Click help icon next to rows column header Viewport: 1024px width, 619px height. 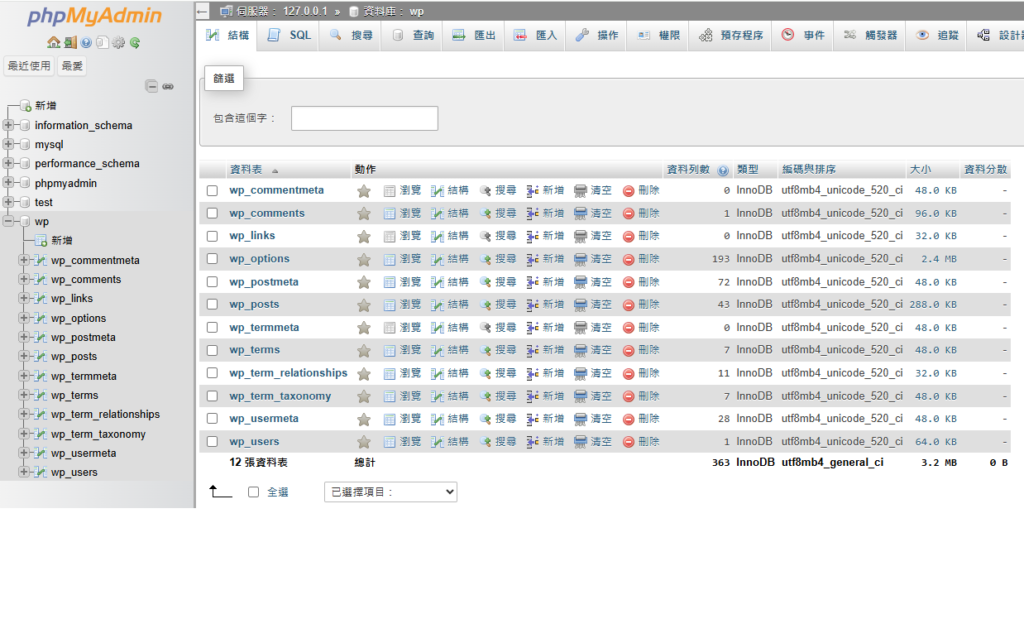point(723,170)
